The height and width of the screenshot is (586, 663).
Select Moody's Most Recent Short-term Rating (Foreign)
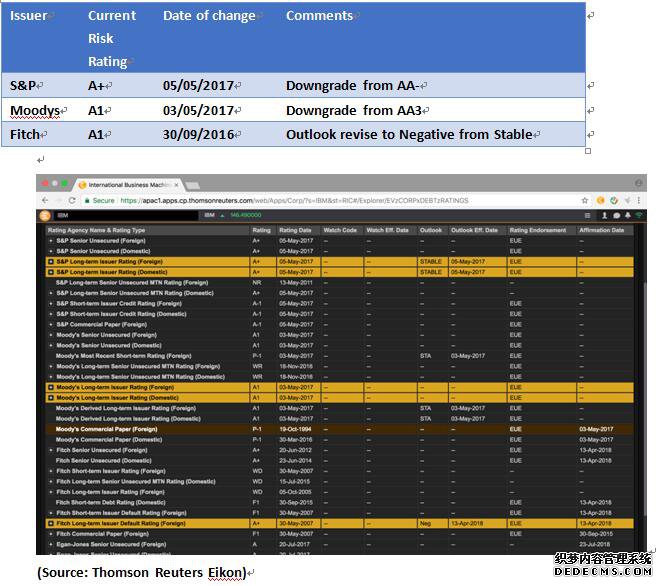(x=340, y=356)
